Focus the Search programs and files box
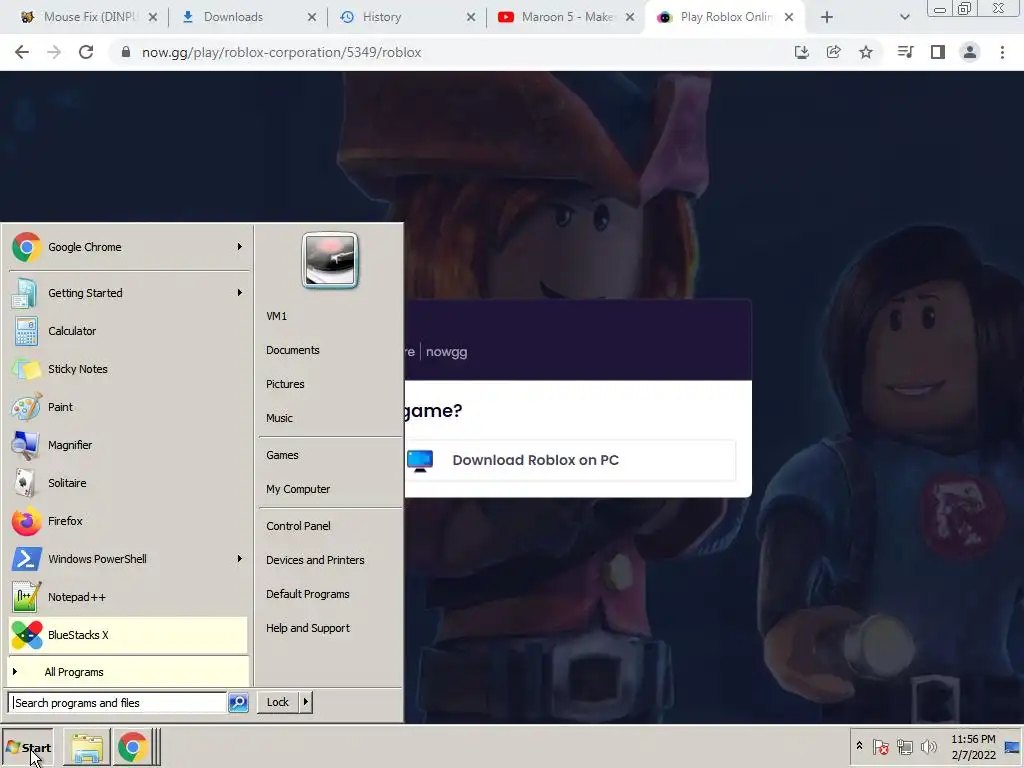Image resolution: width=1024 pixels, height=768 pixels. click(x=118, y=703)
